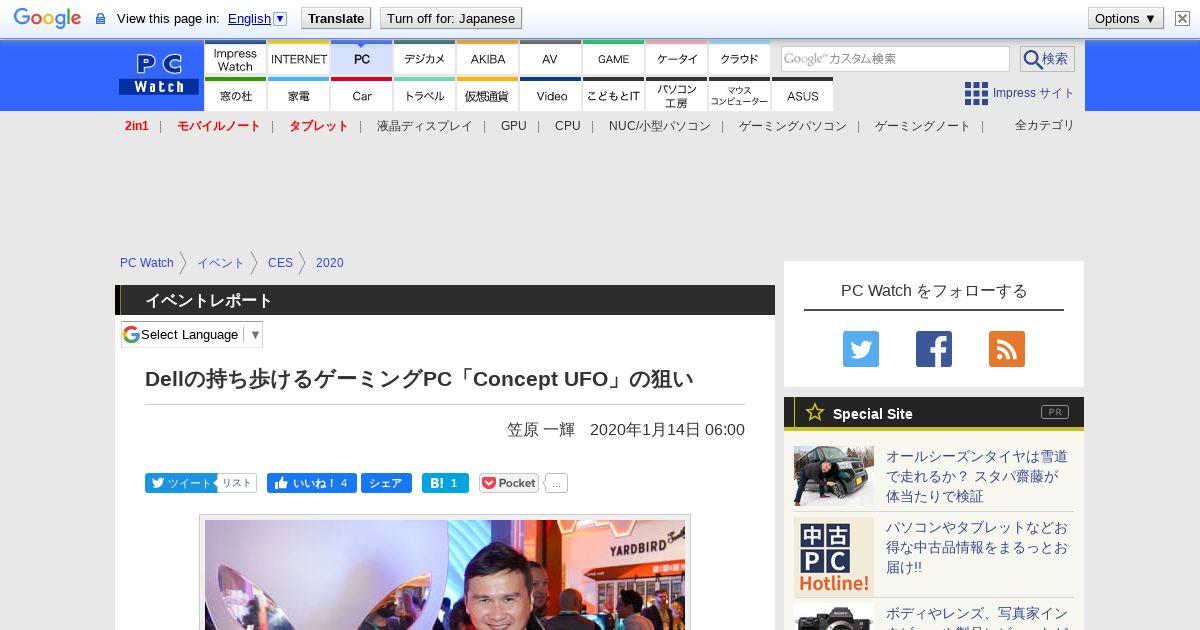Go to the タブレット category
The image size is (1200, 630).
click(x=319, y=126)
